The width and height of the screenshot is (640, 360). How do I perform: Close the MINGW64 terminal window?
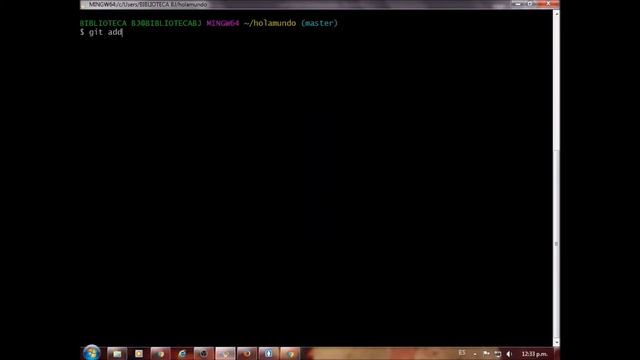click(548, 4)
